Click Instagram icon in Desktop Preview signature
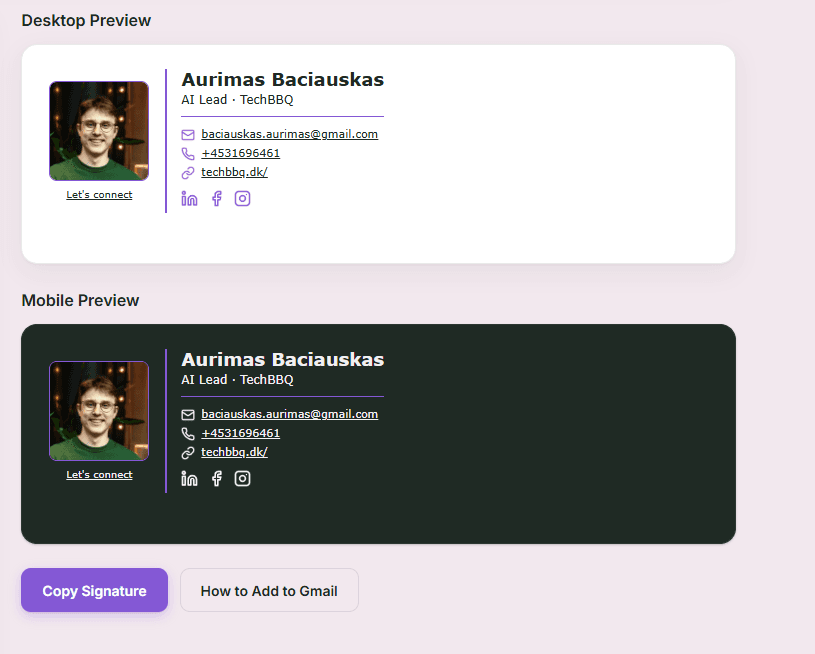 coord(242,199)
